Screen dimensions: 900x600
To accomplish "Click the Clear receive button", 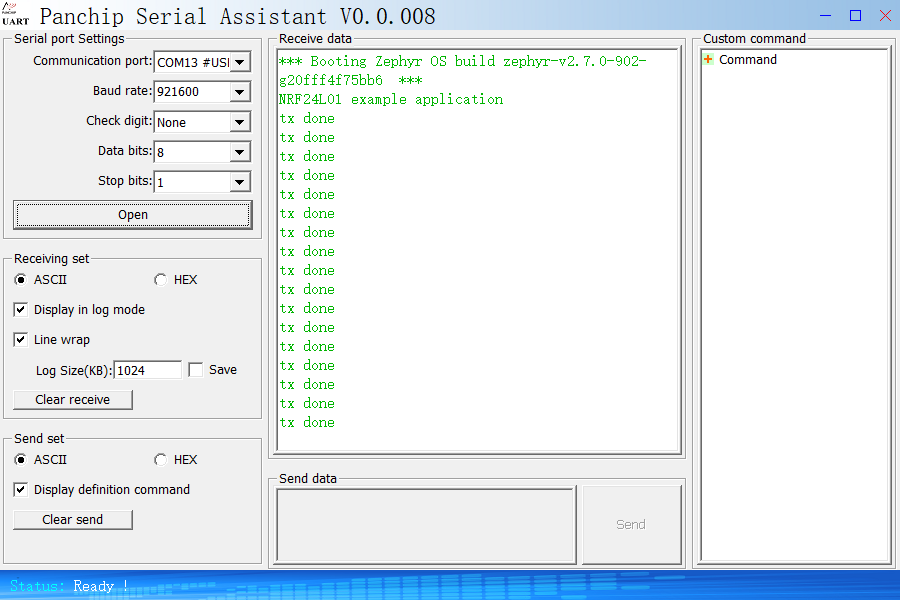I will point(73,400).
